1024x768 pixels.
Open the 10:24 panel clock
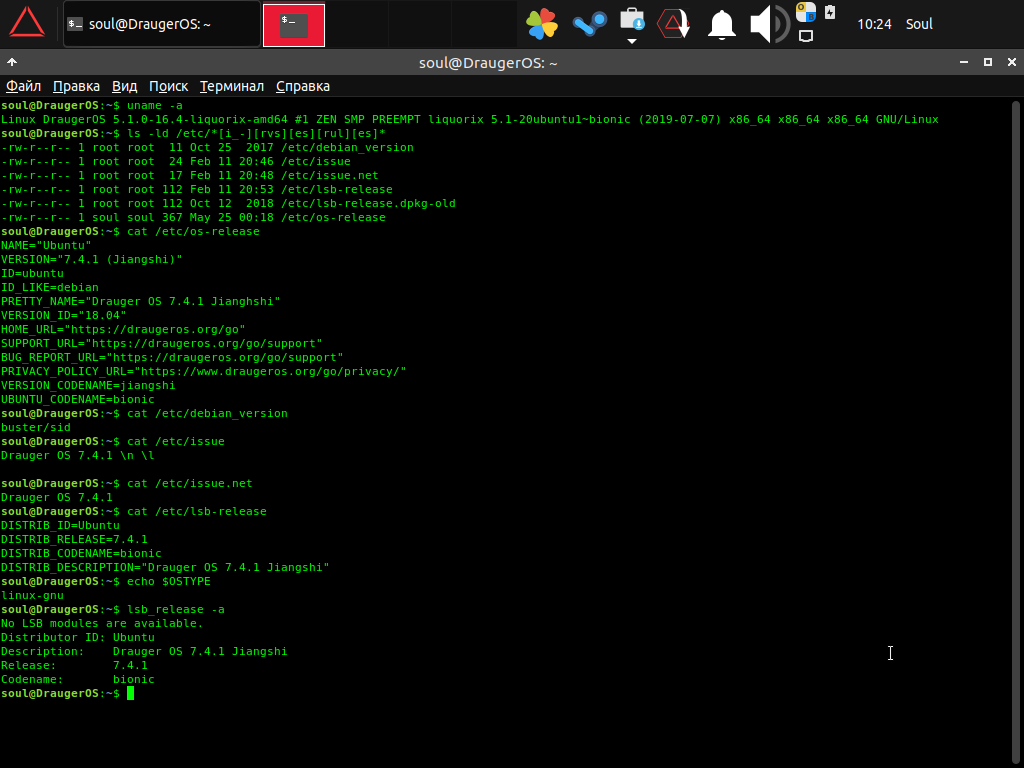(874, 24)
